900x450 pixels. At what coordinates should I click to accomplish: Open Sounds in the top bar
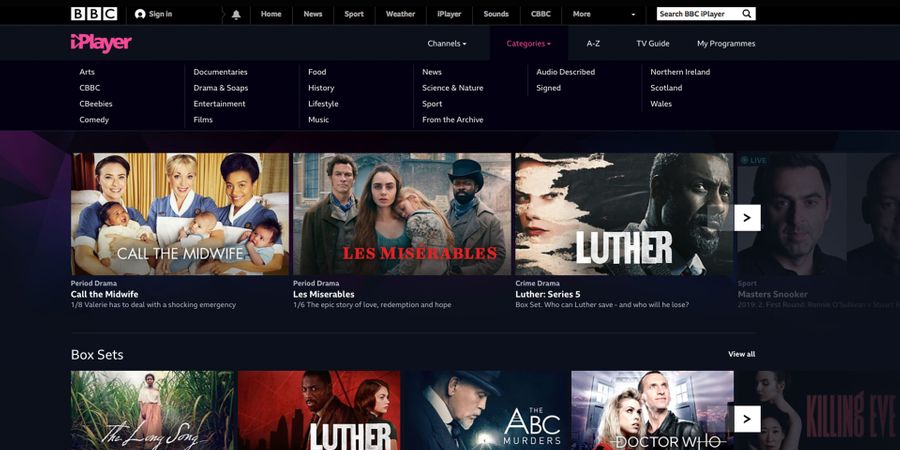(x=496, y=14)
